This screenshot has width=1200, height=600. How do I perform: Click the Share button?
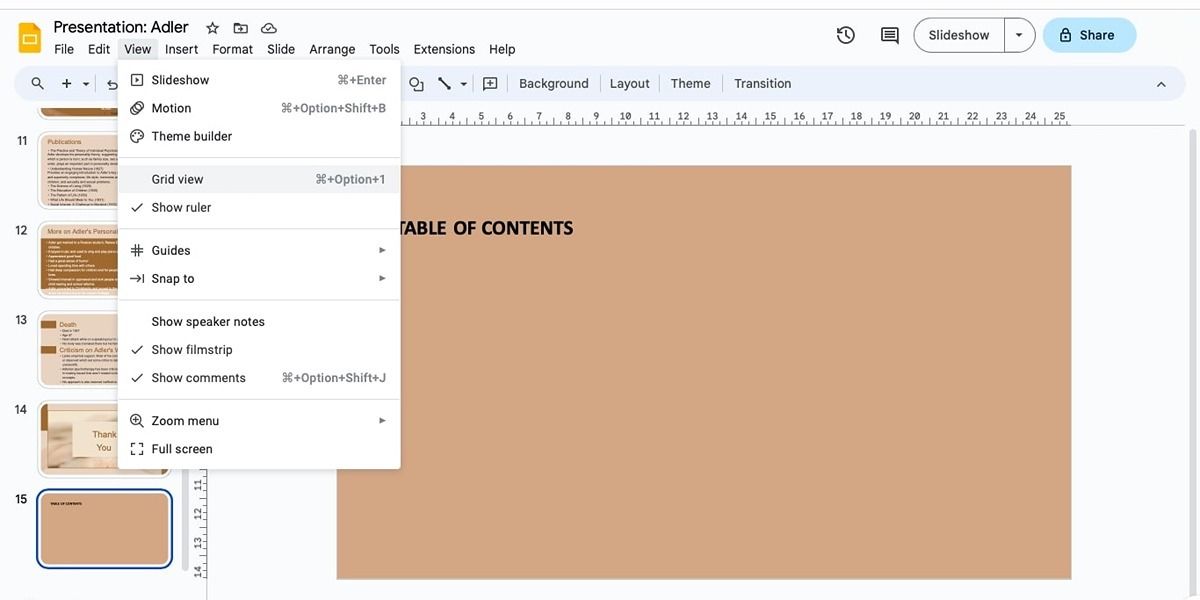1089,34
